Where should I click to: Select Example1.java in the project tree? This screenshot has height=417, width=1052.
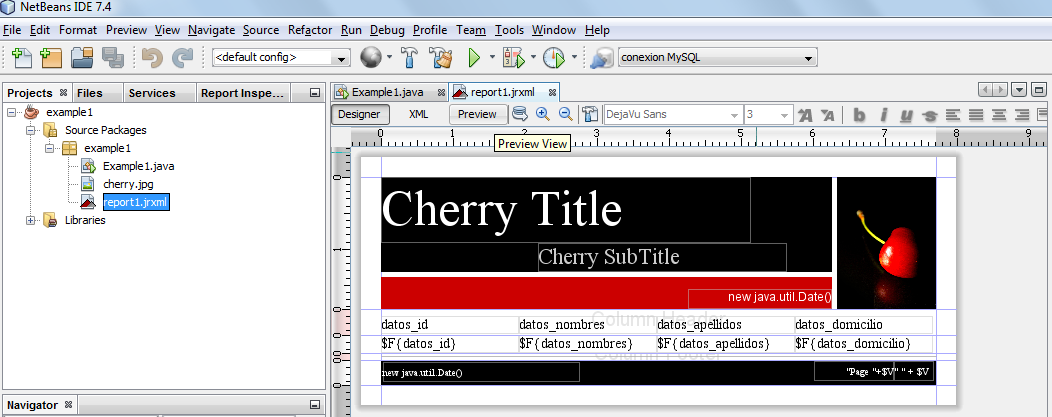coord(138,166)
